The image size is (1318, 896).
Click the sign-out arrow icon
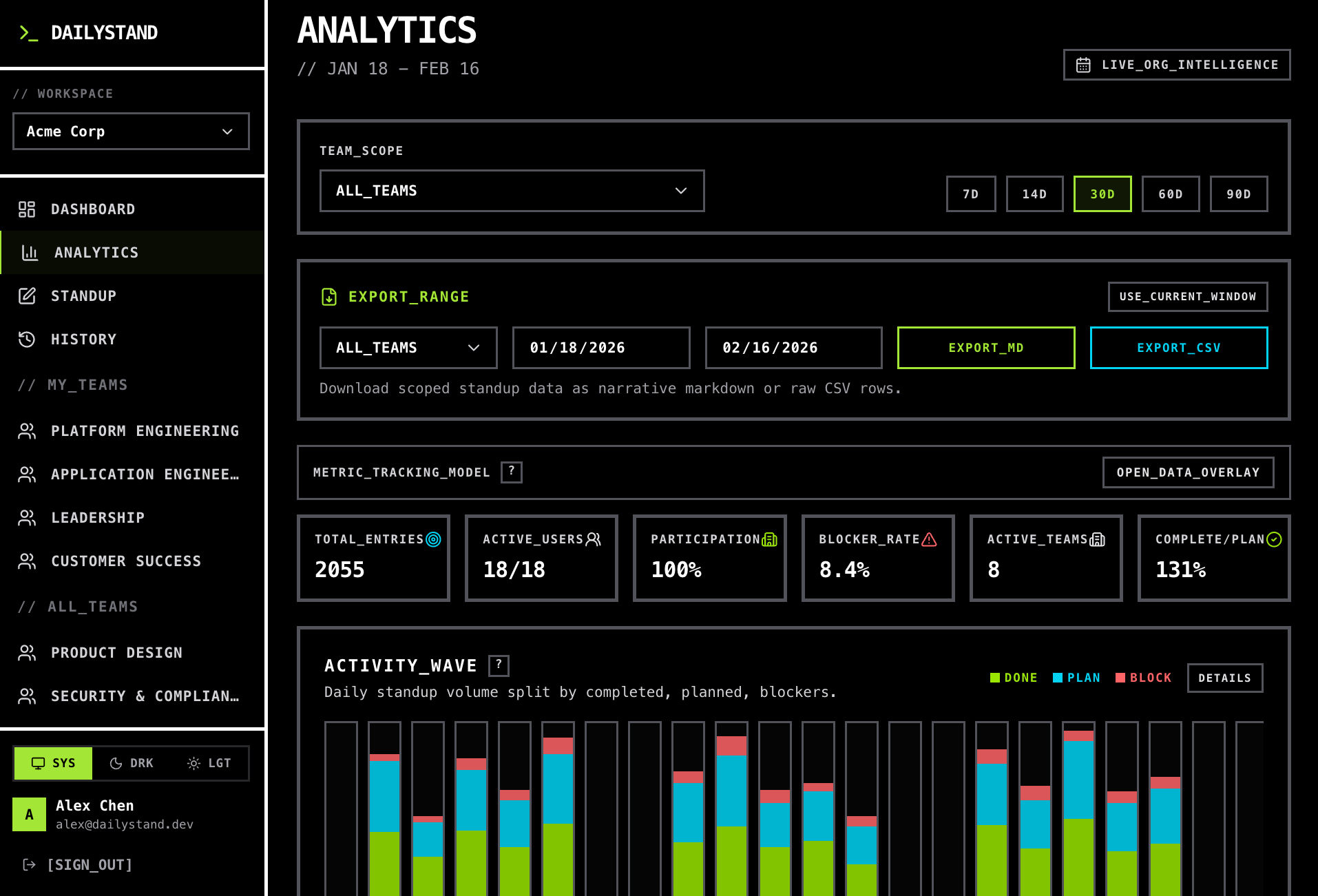tap(29, 864)
